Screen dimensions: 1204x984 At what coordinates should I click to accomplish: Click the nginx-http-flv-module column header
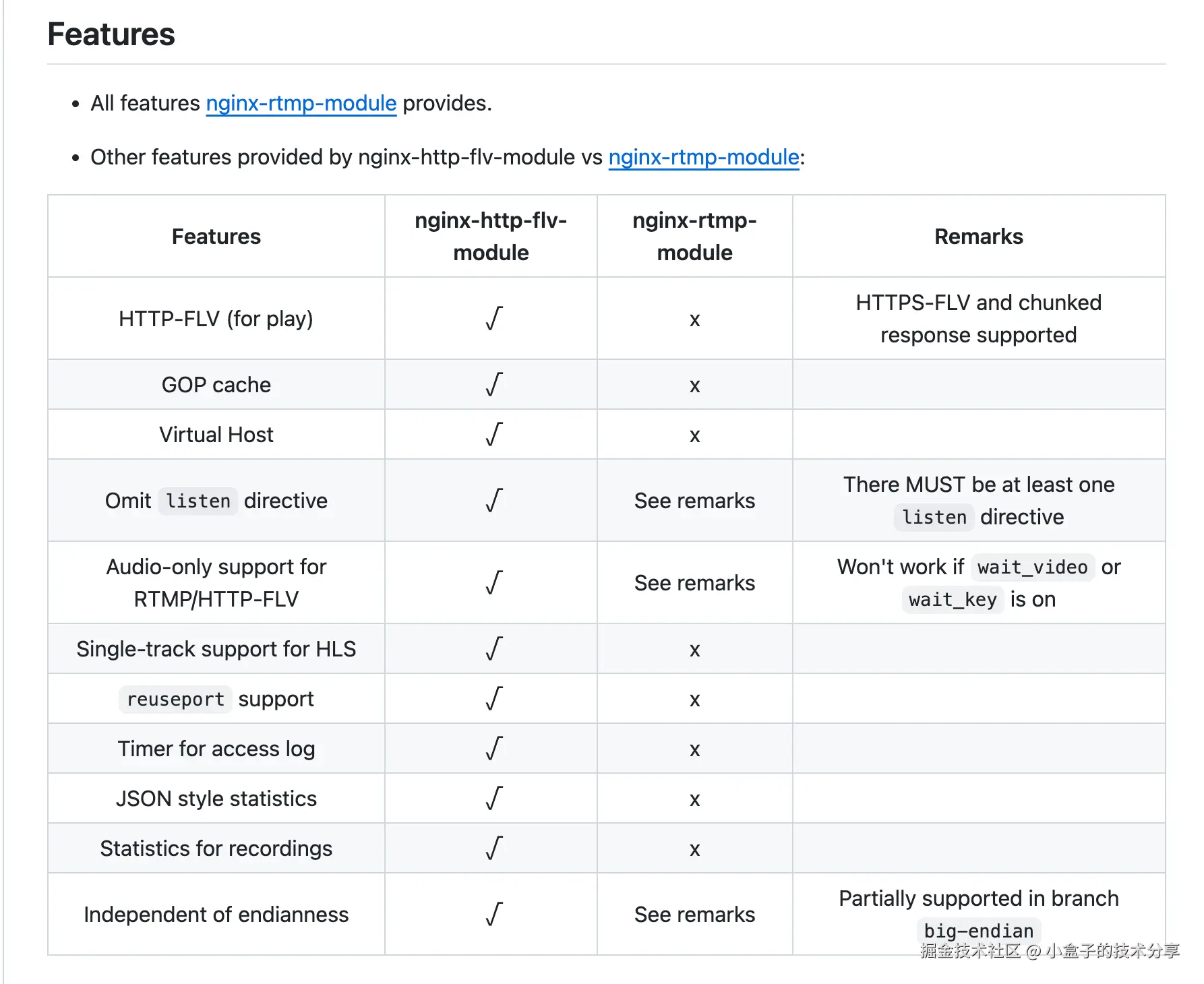491,237
